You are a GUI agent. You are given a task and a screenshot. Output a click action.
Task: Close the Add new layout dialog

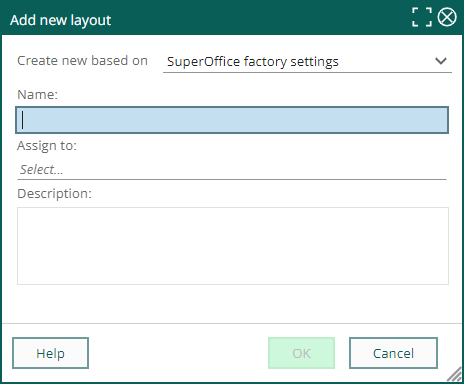pyautogui.click(x=447, y=17)
